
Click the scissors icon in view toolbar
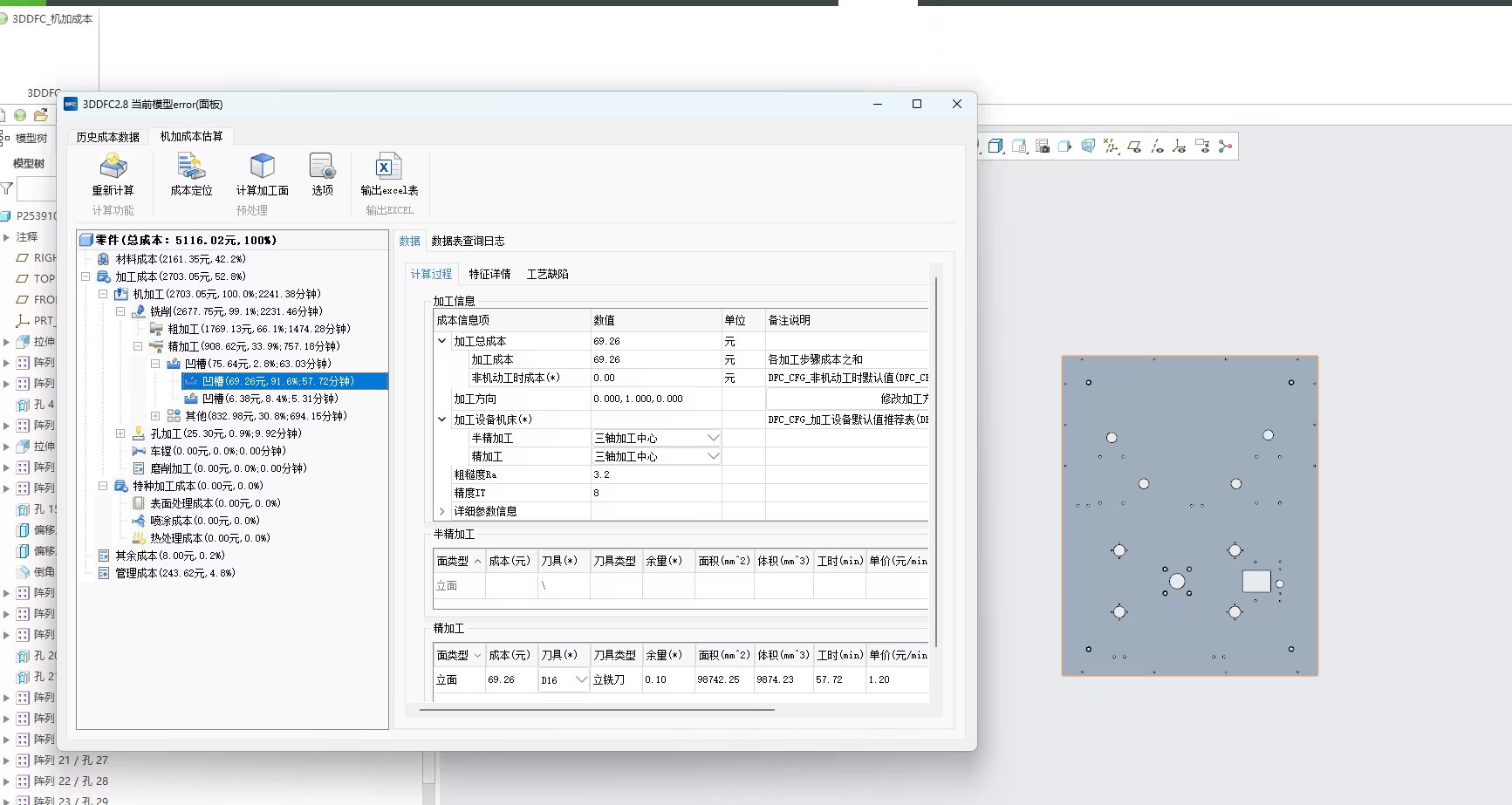click(1226, 147)
